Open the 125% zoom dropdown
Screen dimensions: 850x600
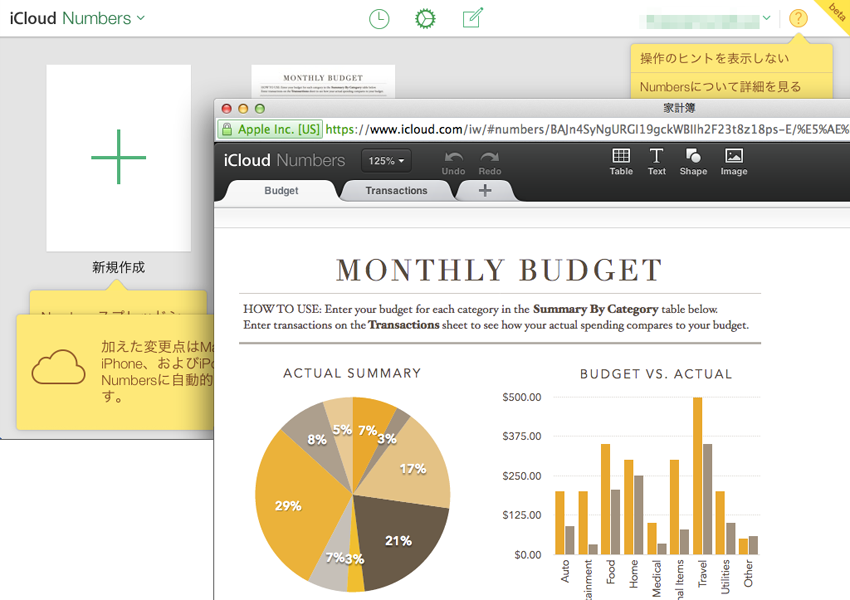pos(386,161)
